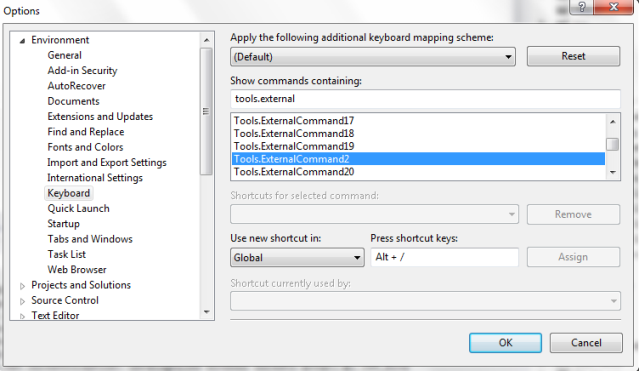Expand the Projects and Solutions node

[x=22, y=286]
